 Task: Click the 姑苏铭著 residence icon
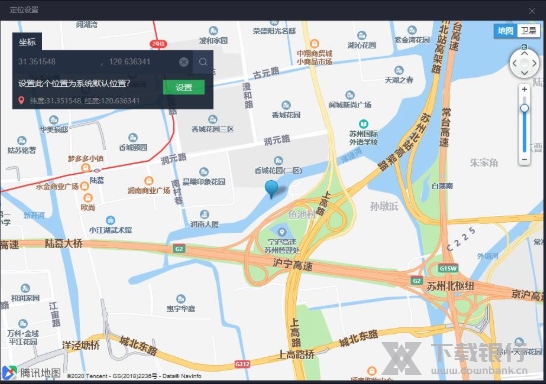pos(22,141)
